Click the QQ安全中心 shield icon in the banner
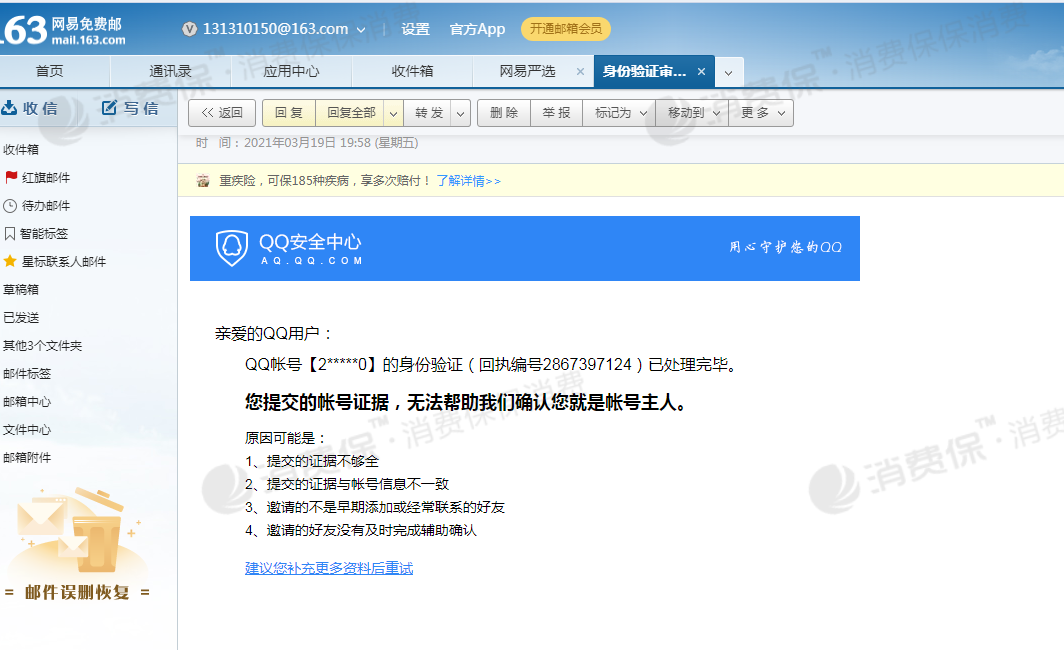Screen dimensions: 1064x650 tap(233, 248)
